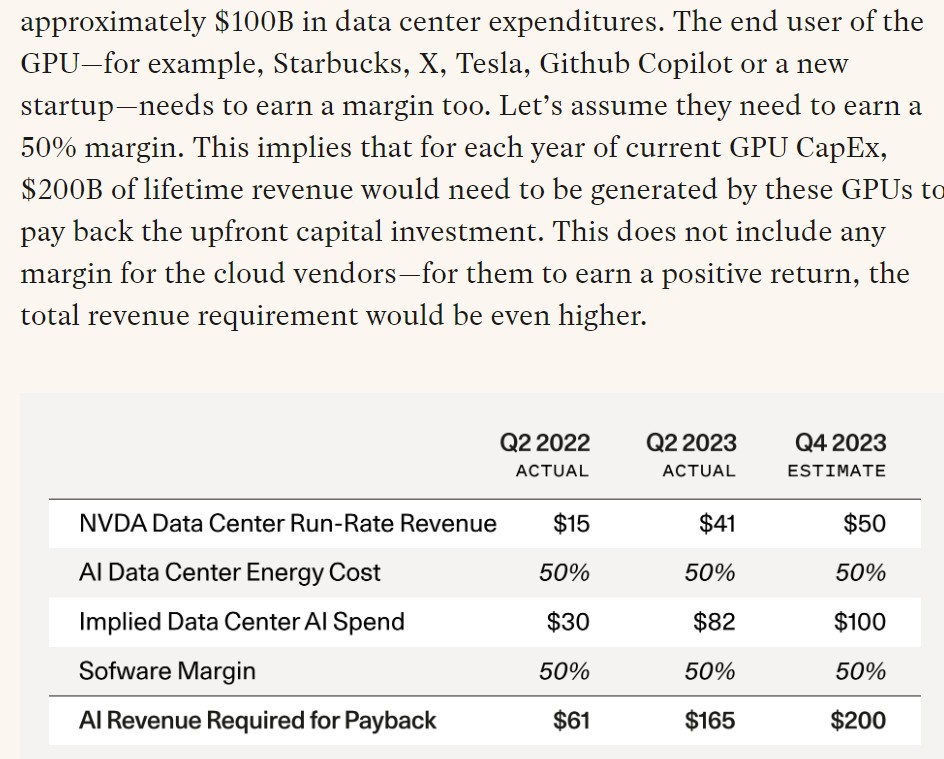Image resolution: width=944 pixels, height=759 pixels.
Task: Select the $200 payback revenue value
Action: [x=858, y=720]
